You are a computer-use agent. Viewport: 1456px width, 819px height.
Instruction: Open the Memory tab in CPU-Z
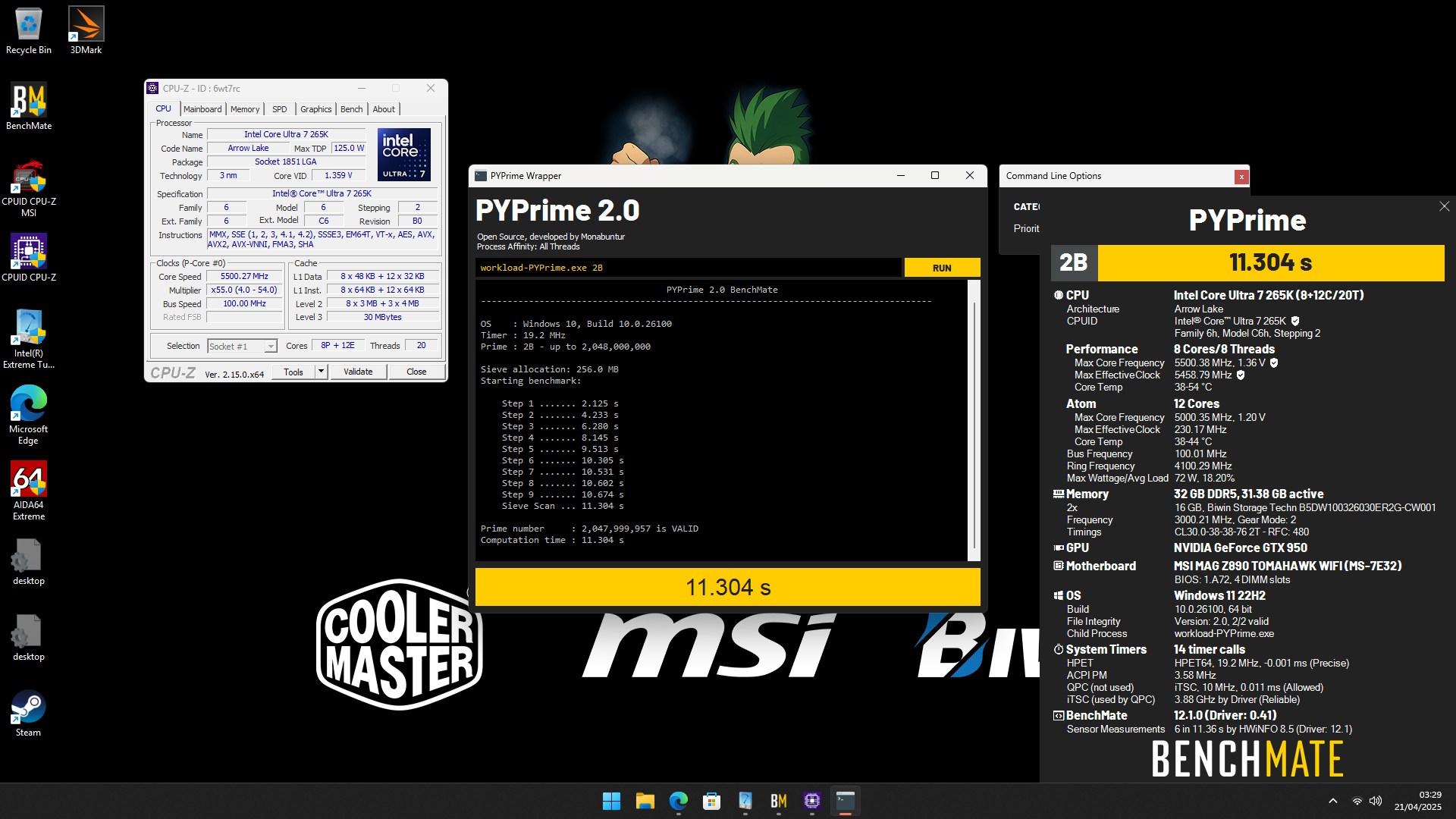tap(245, 109)
